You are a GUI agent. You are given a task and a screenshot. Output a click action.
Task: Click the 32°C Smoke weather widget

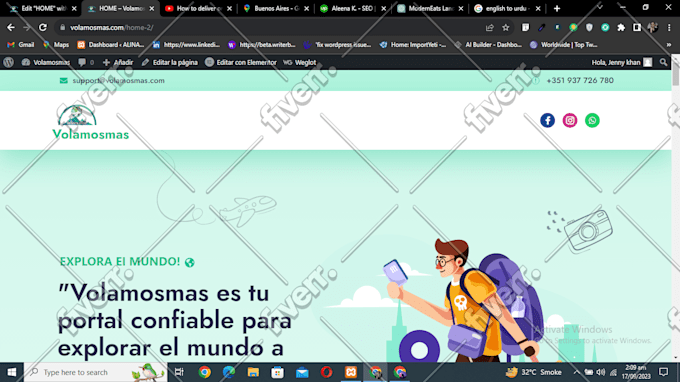tap(534, 372)
